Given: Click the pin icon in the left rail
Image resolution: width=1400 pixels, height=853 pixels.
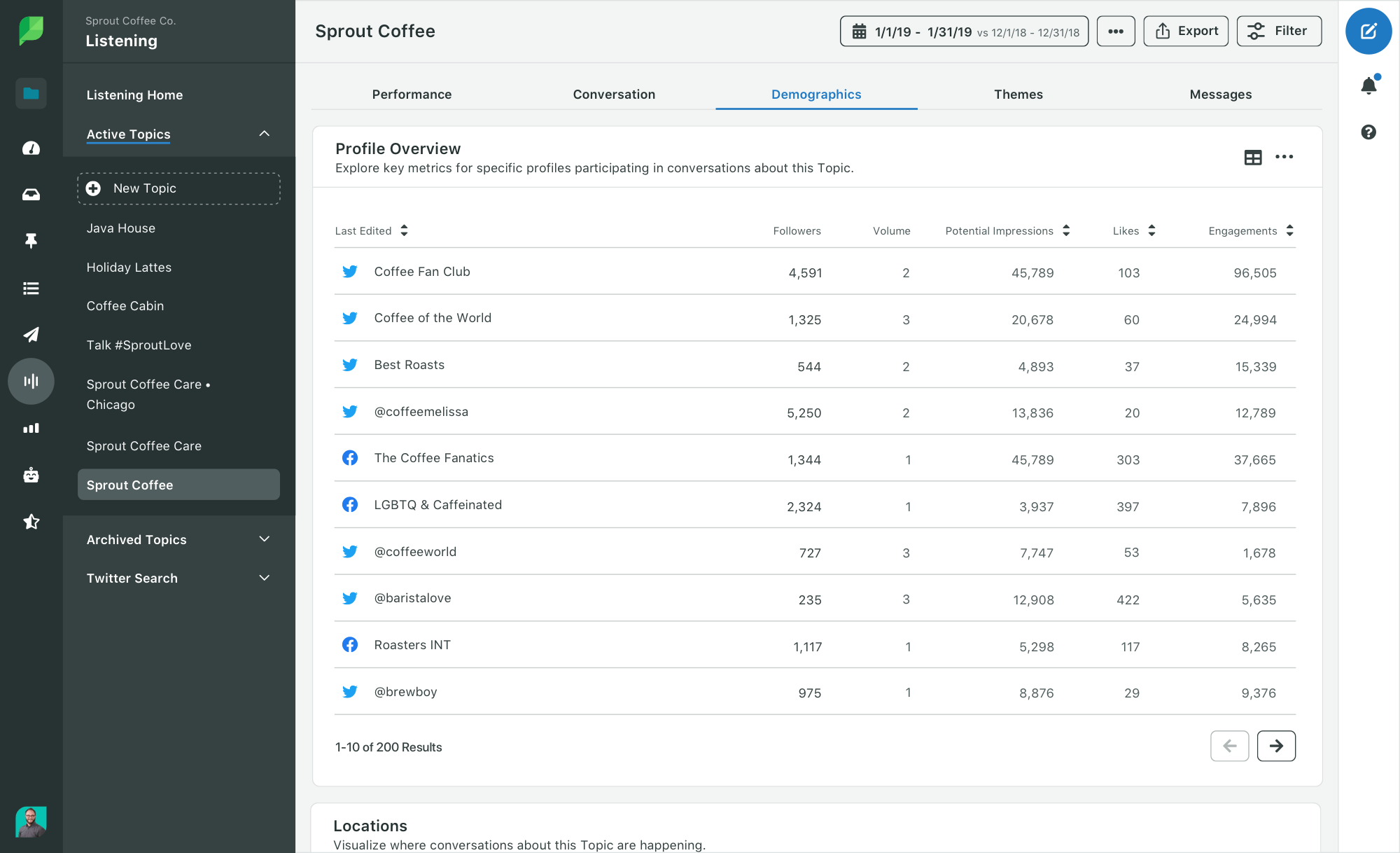Looking at the screenshot, I should [x=31, y=241].
